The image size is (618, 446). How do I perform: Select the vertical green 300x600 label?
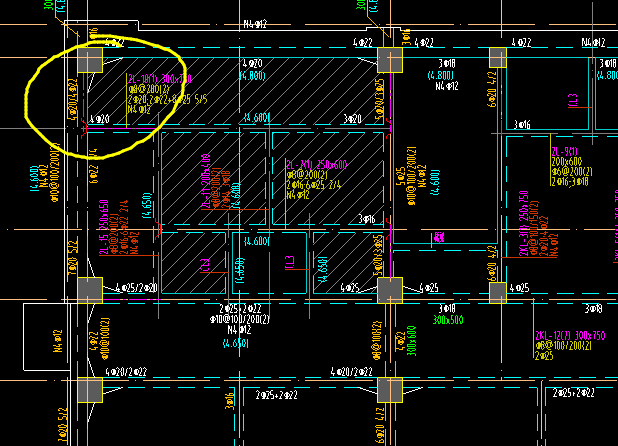click(411, 341)
